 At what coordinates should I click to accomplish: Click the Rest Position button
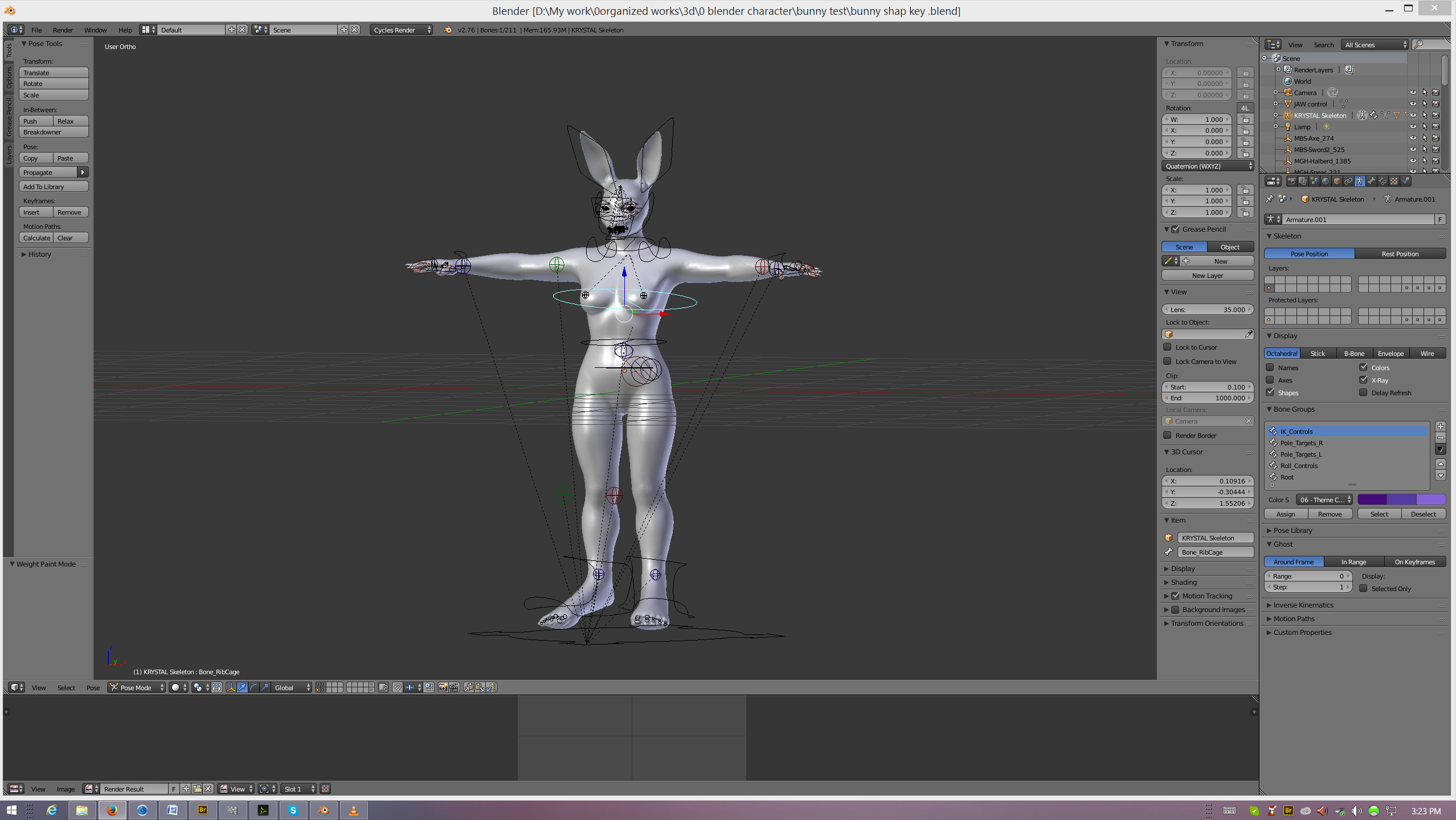(x=1400, y=253)
